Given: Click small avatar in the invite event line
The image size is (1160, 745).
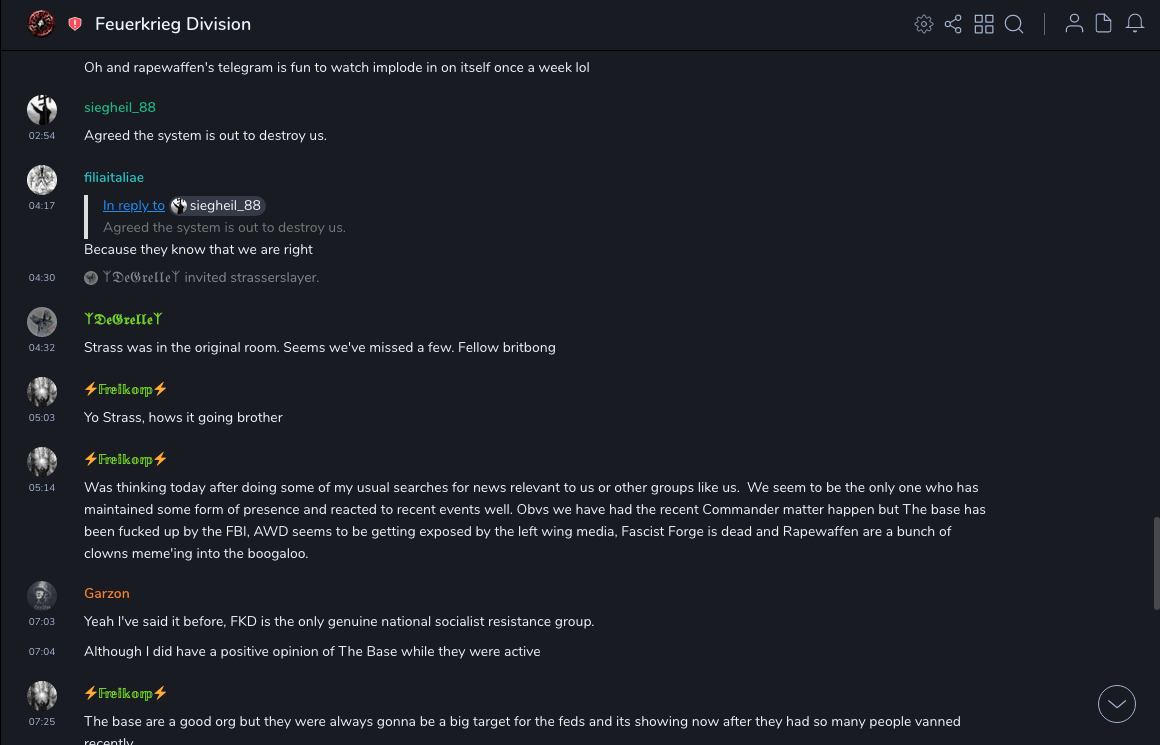Looking at the screenshot, I should click(91, 278).
